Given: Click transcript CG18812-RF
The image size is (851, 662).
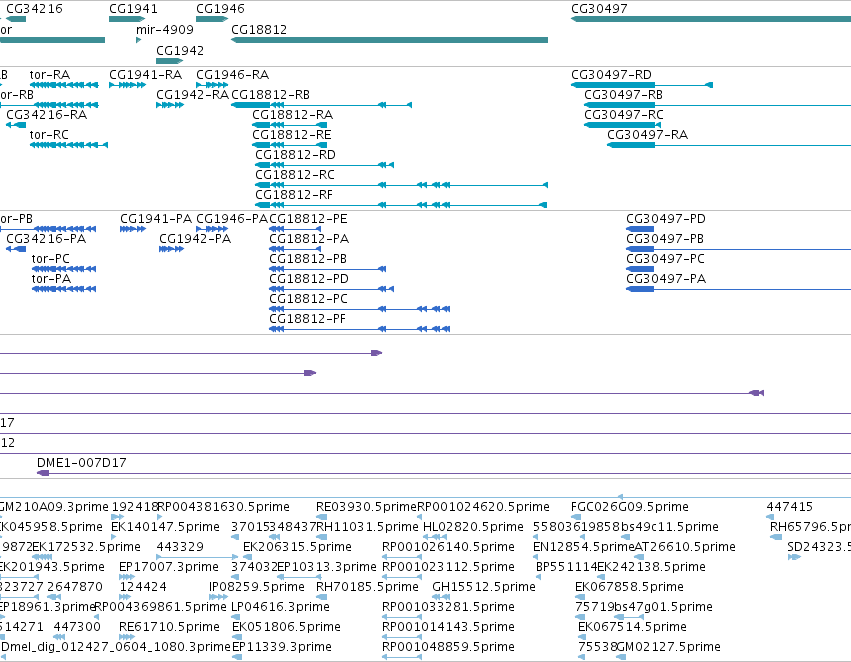Looking at the screenshot, I should 401,205.
